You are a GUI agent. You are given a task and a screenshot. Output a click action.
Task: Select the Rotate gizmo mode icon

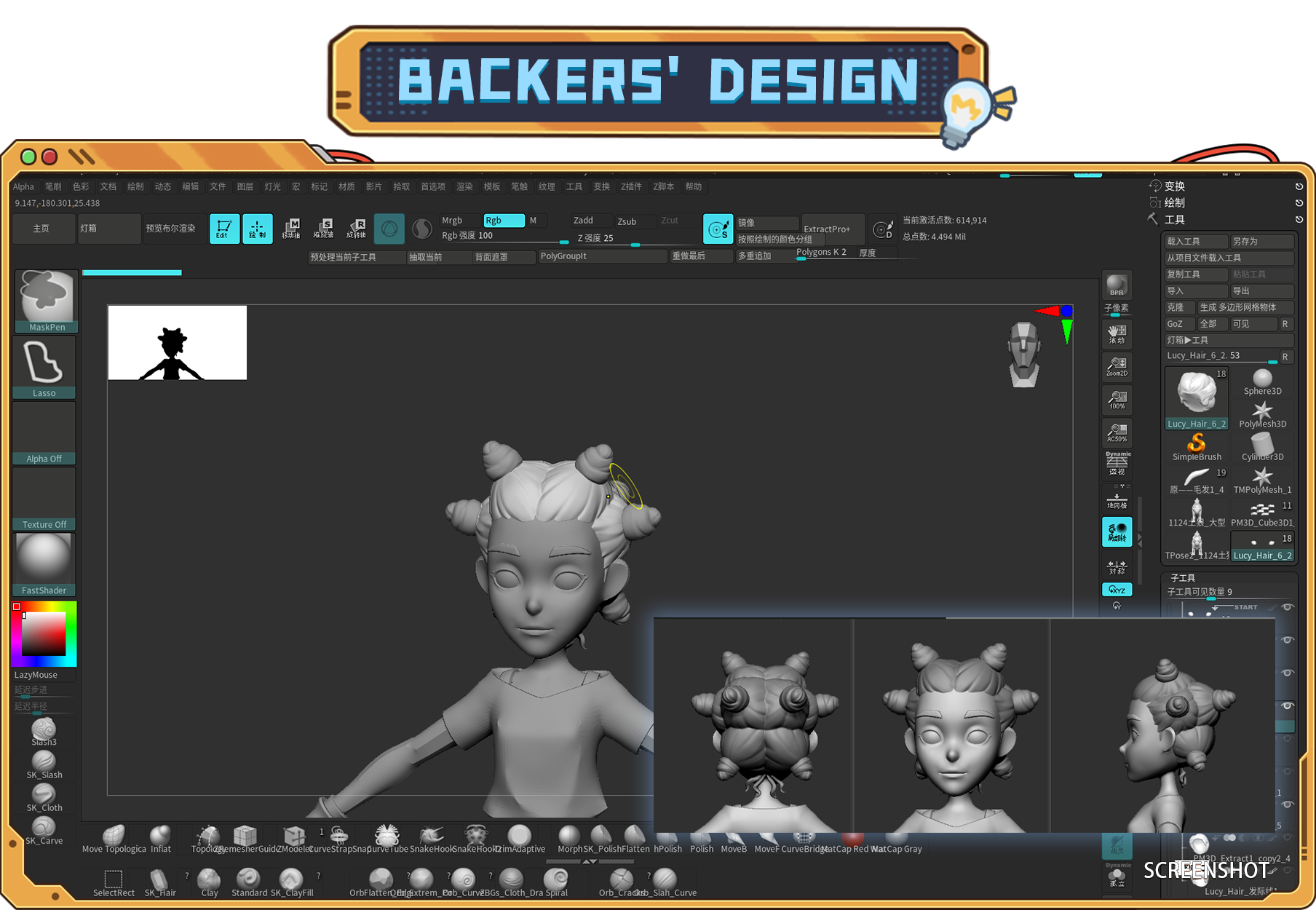point(357,229)
